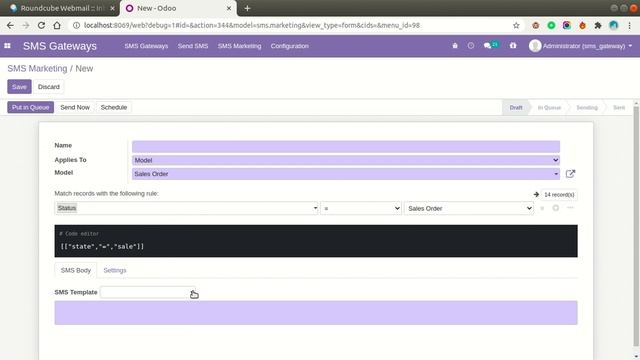Open the Applies To dropdown
Viewport: 640px width, 360px height.
(x=346, y=160)
